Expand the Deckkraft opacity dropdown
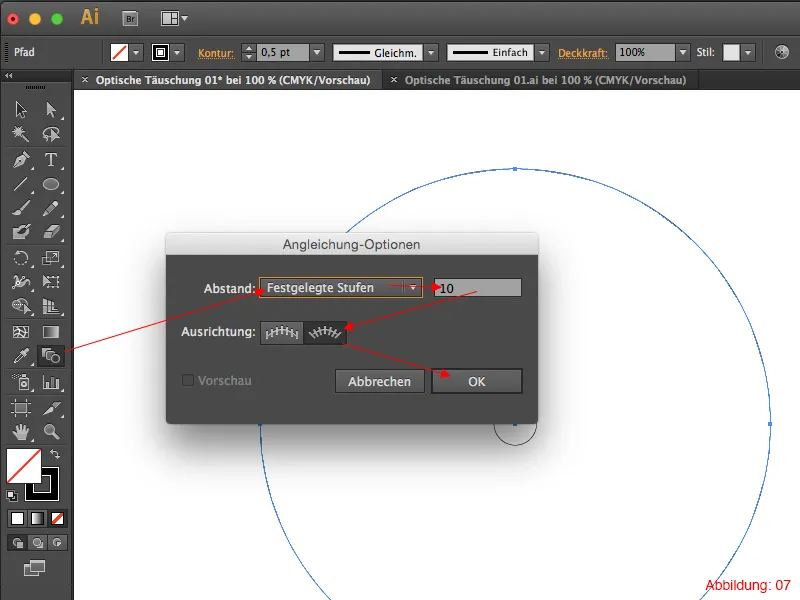Screen dimensions: 800x600 click(x=683, y=53)
